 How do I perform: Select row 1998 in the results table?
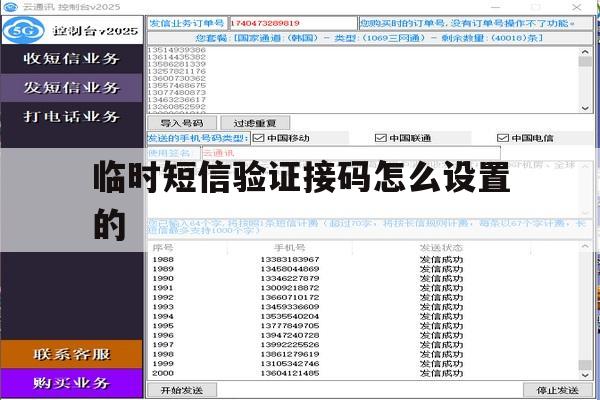[364, 354]
